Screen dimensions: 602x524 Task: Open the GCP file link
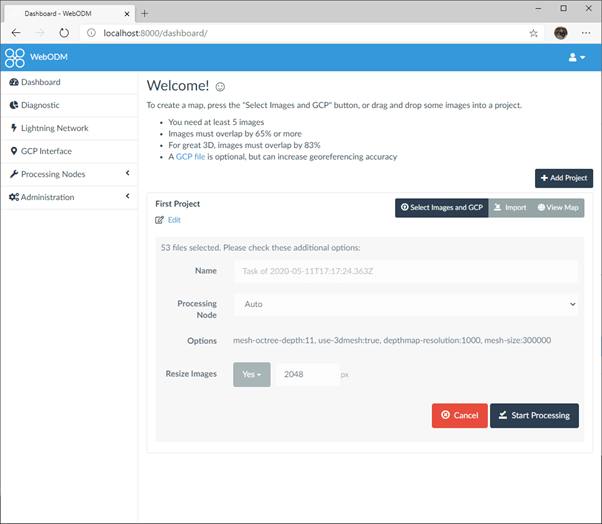click(190, 157)
